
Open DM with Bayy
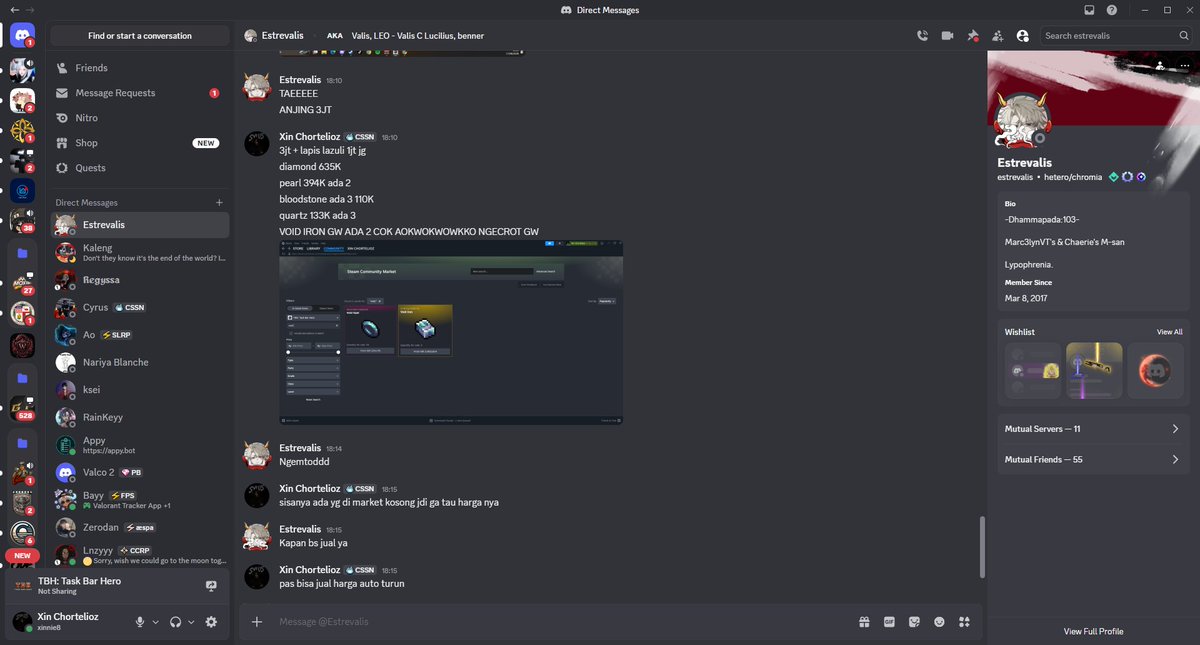(140, 500)
